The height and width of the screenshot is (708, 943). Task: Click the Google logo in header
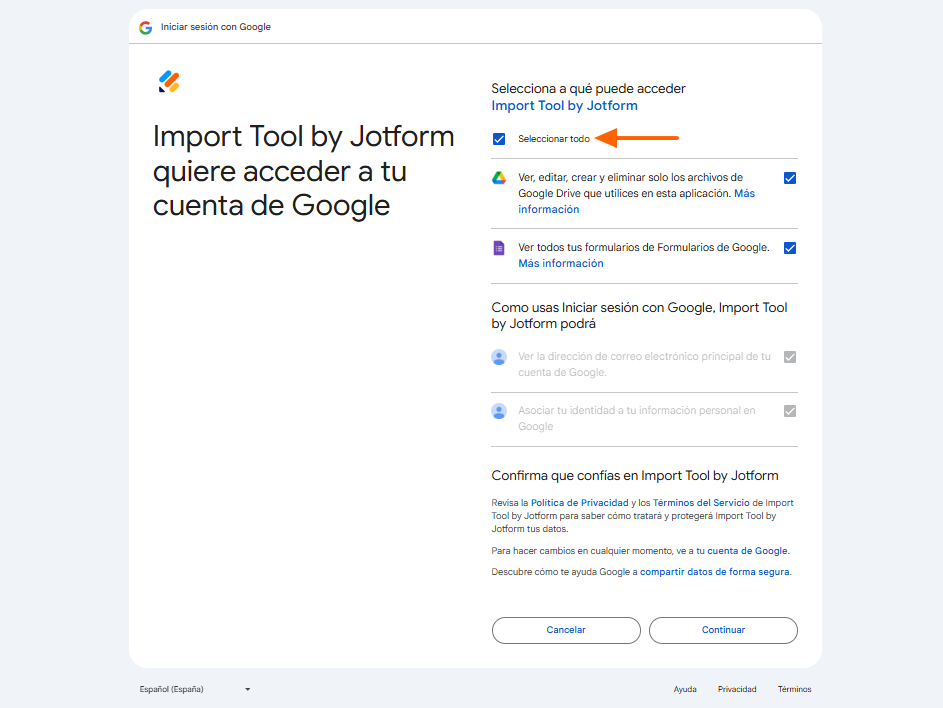146,27
